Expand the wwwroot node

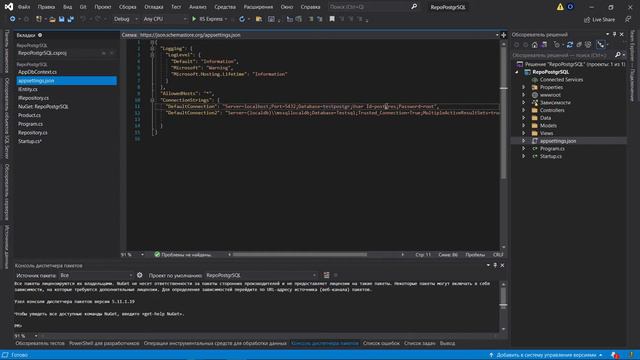(x=524, y=95)
